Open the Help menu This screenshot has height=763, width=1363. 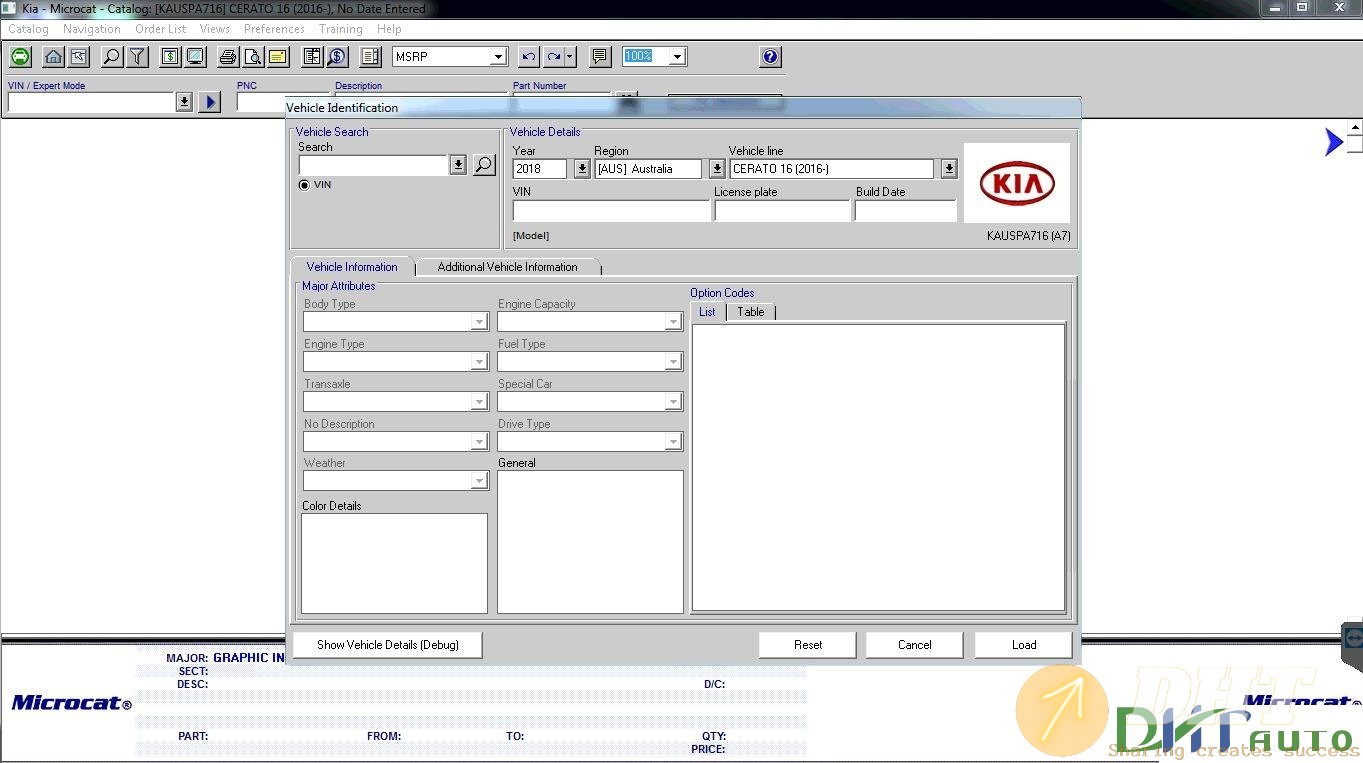389,29
